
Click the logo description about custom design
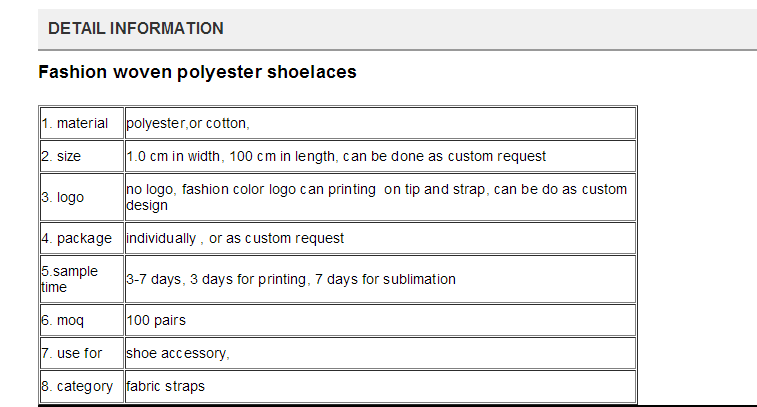click(x=380, y=197)
